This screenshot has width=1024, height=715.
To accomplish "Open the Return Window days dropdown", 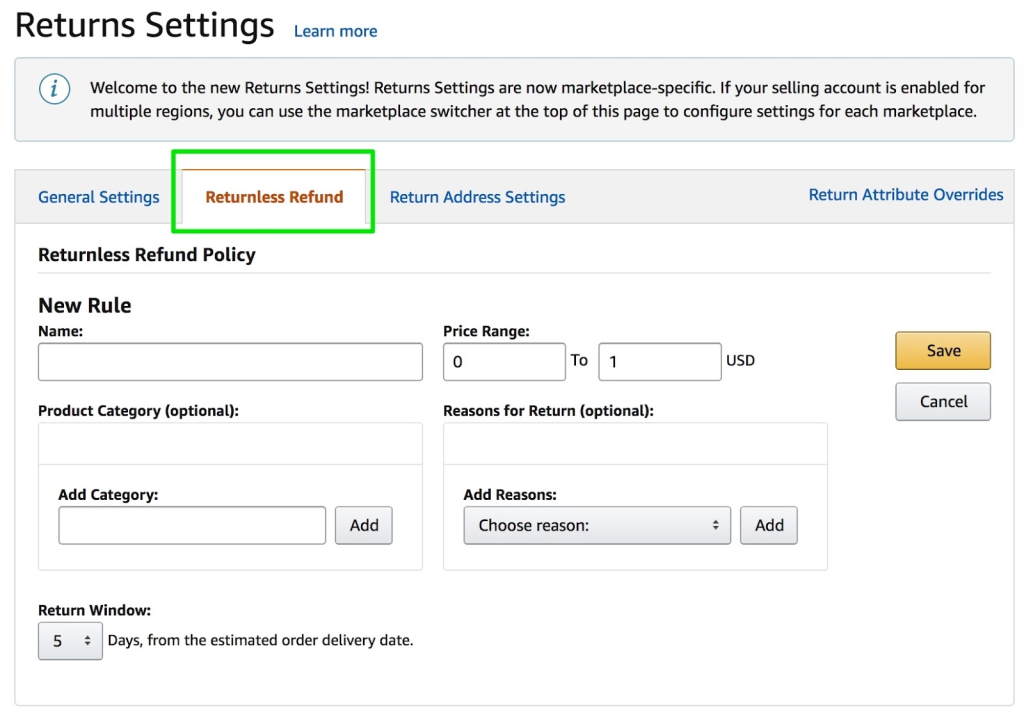I will click(x=70, y=641).
